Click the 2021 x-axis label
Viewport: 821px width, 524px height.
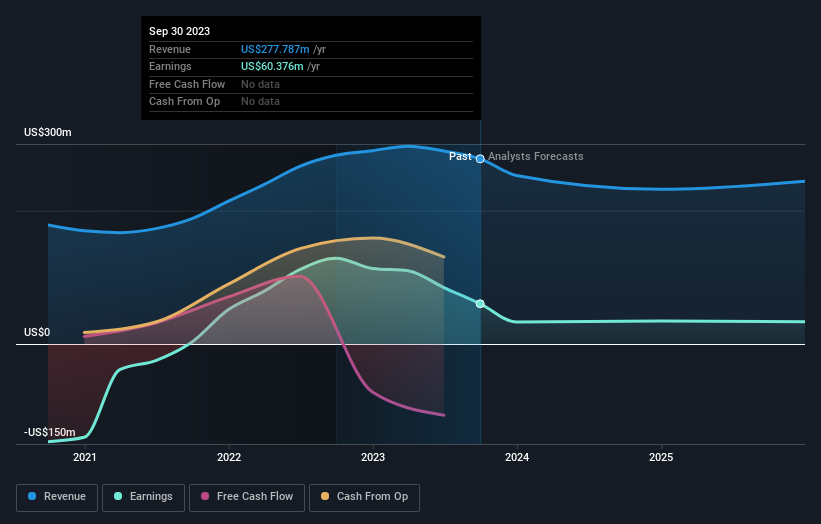[85, 458]
